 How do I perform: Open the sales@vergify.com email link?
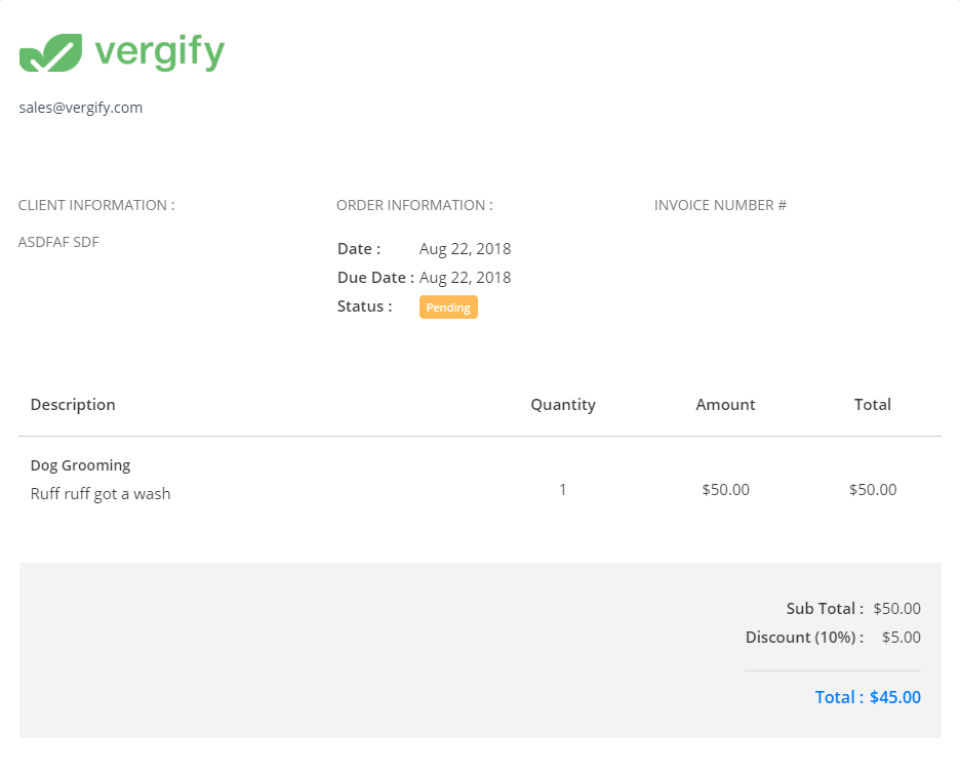click(81, 108)
